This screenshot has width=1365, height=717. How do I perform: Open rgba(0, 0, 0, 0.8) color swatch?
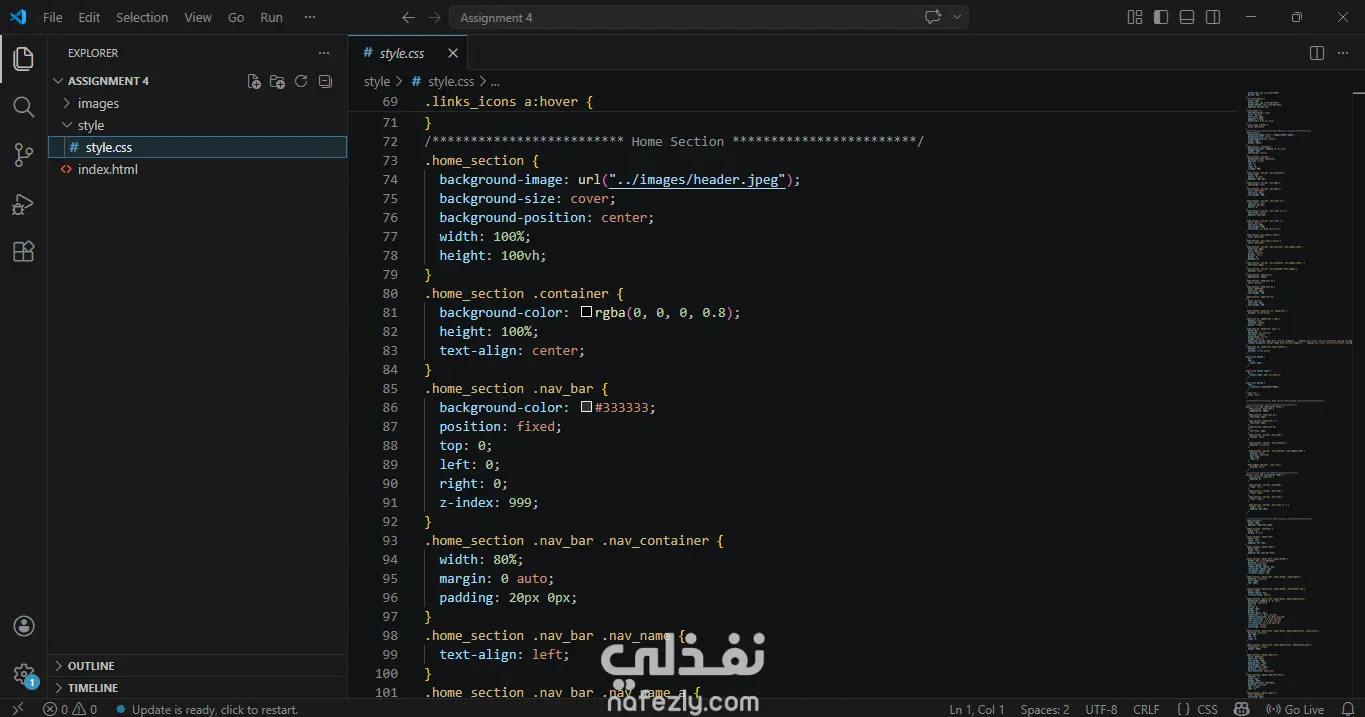click(x=587, y=313)
